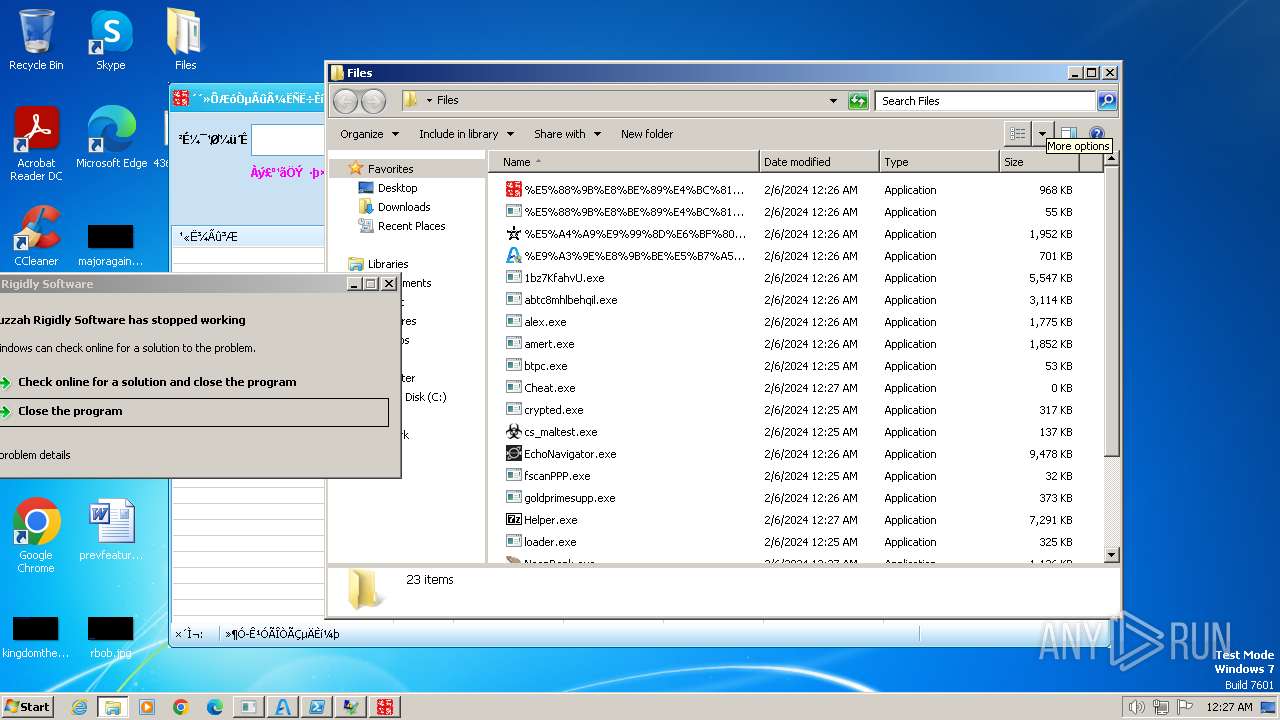The image size is (1280, 720).
Task: Sort by Type column header
Action: [939, 162]
